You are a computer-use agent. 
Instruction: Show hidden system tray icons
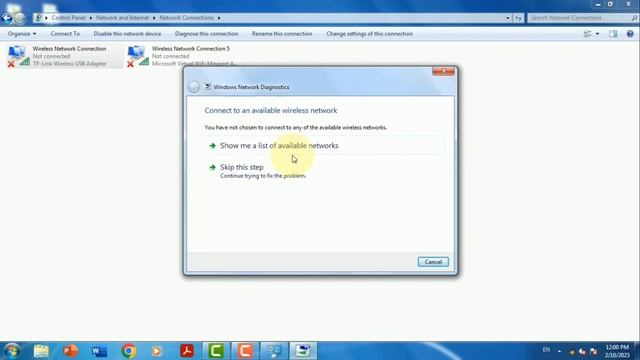coord(559,351)
